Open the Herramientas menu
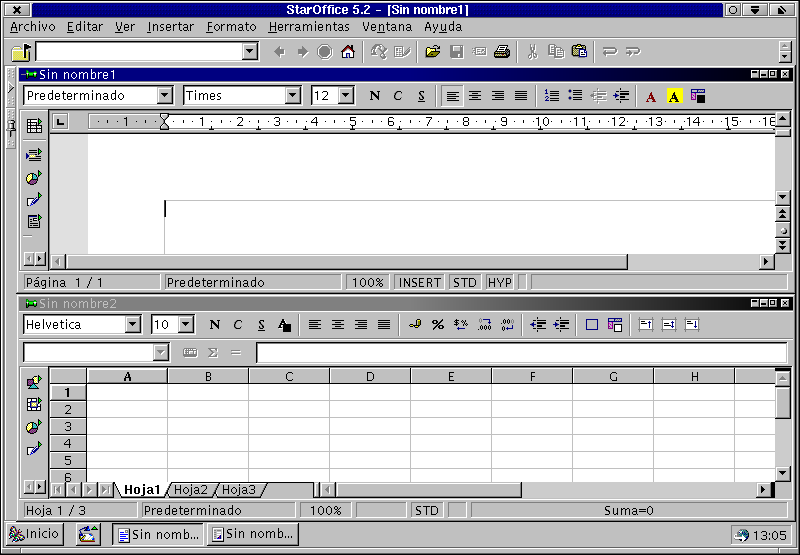 (x=309, y=27)
